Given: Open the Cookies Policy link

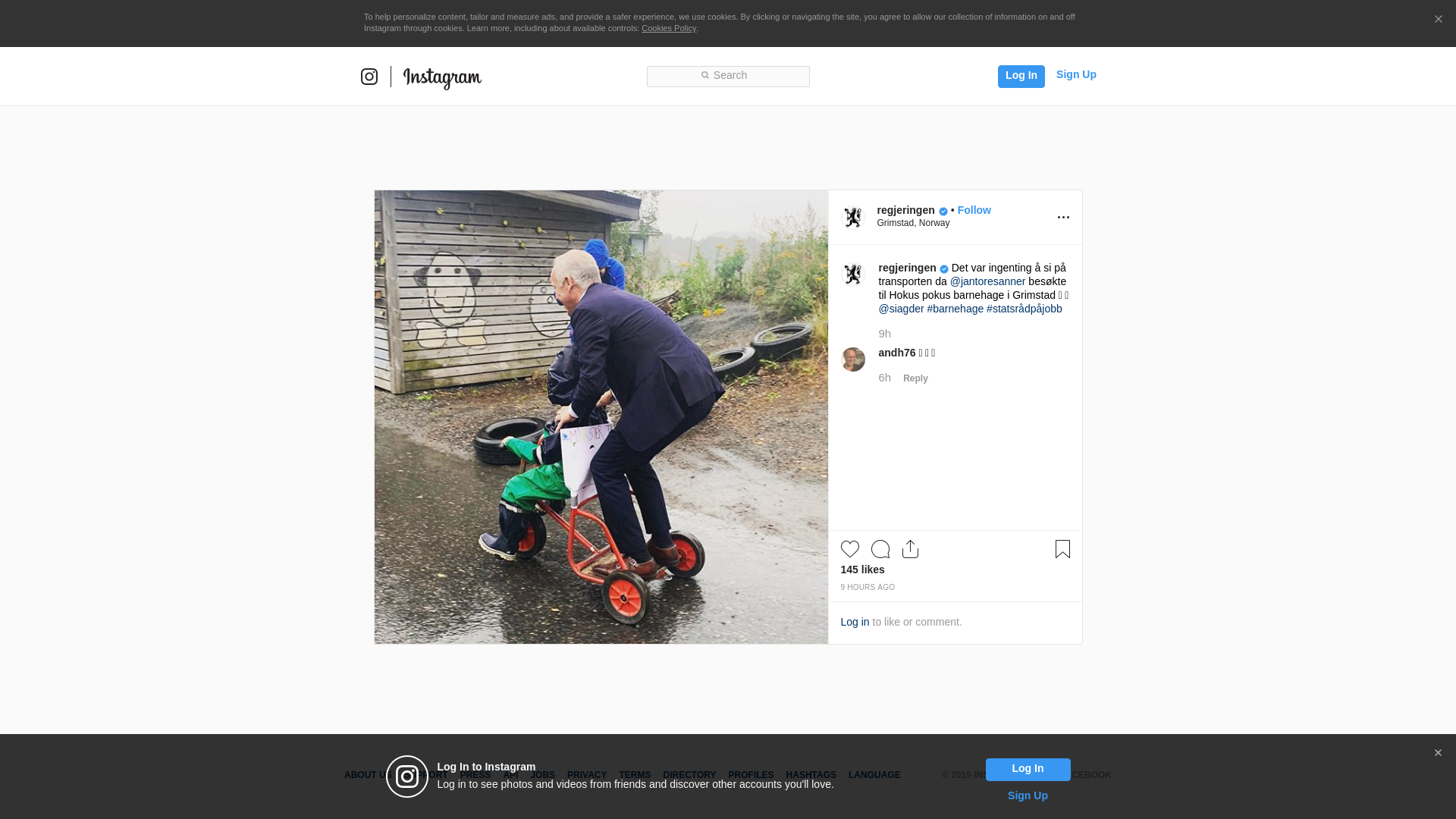Looking at the screenshot, I should tap(668, 28).
